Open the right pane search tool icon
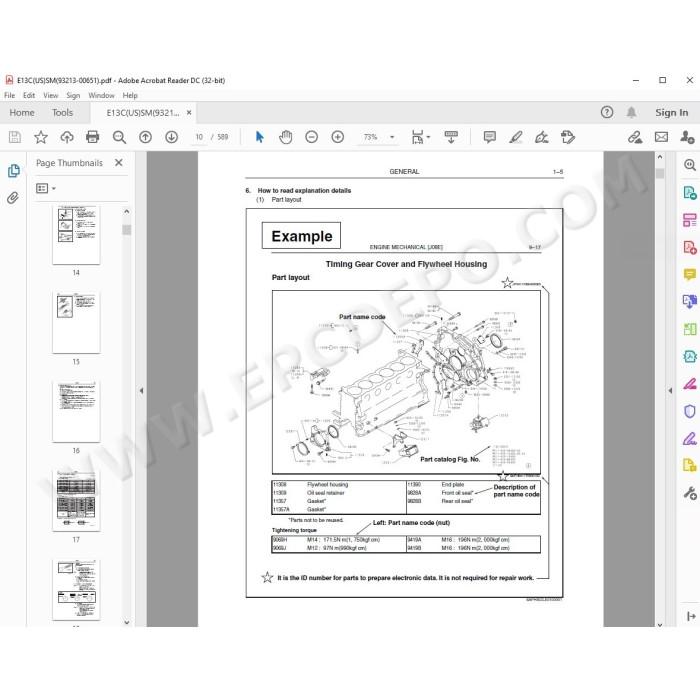700x700 pixels. [x=690, y=165]
